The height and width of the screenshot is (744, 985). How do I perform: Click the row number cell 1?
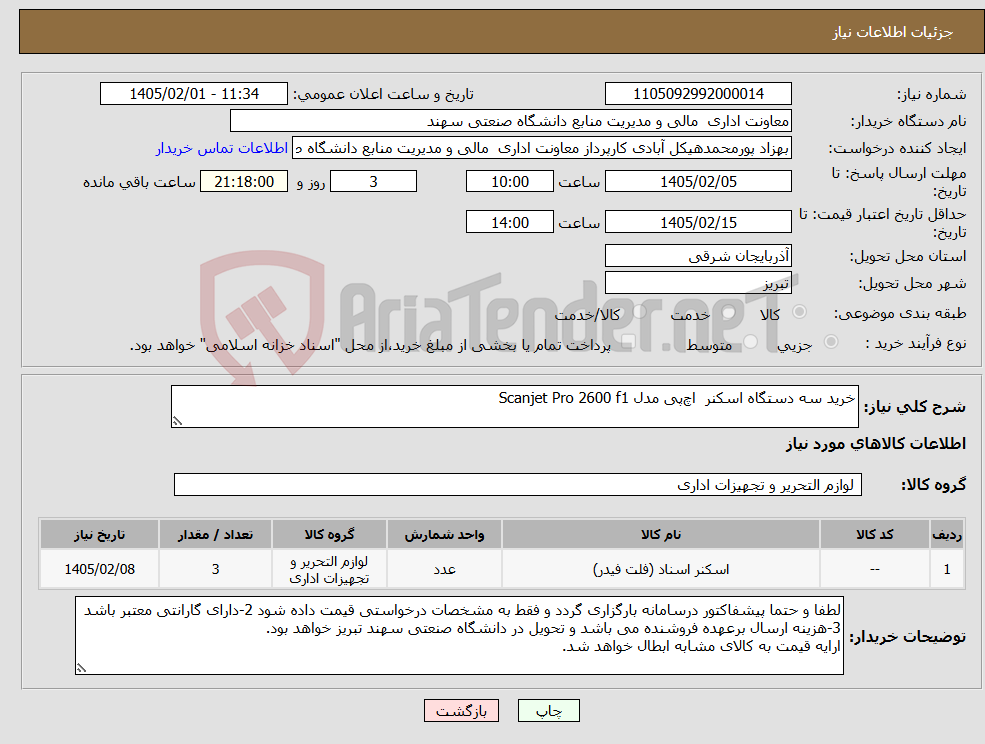[947, 569]
